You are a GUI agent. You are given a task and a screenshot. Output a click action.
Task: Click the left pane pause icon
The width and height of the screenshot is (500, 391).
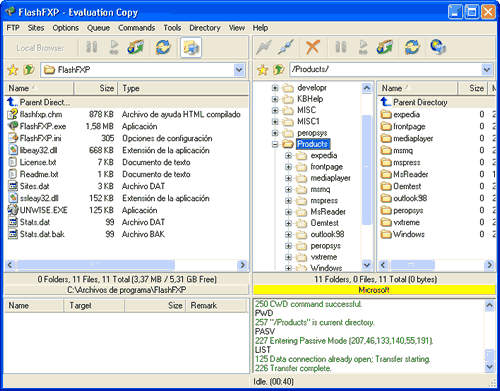pos(91,47)
